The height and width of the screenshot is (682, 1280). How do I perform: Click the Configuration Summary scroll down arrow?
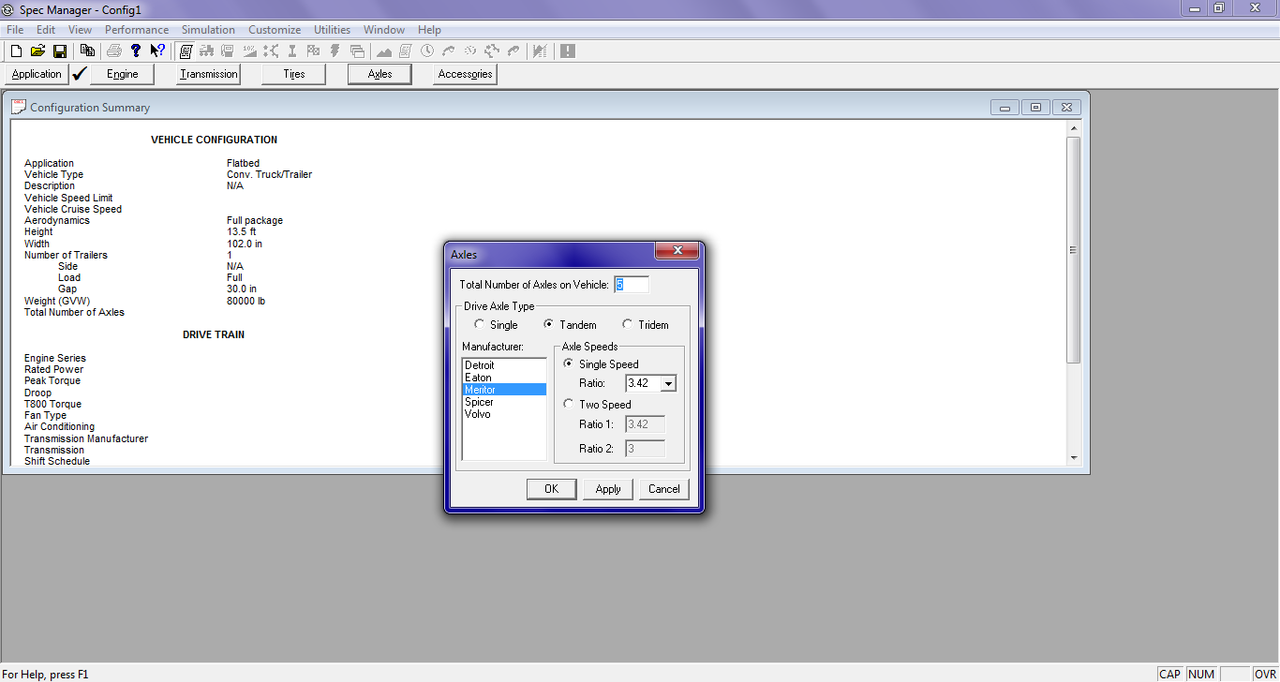point(1074,458)
